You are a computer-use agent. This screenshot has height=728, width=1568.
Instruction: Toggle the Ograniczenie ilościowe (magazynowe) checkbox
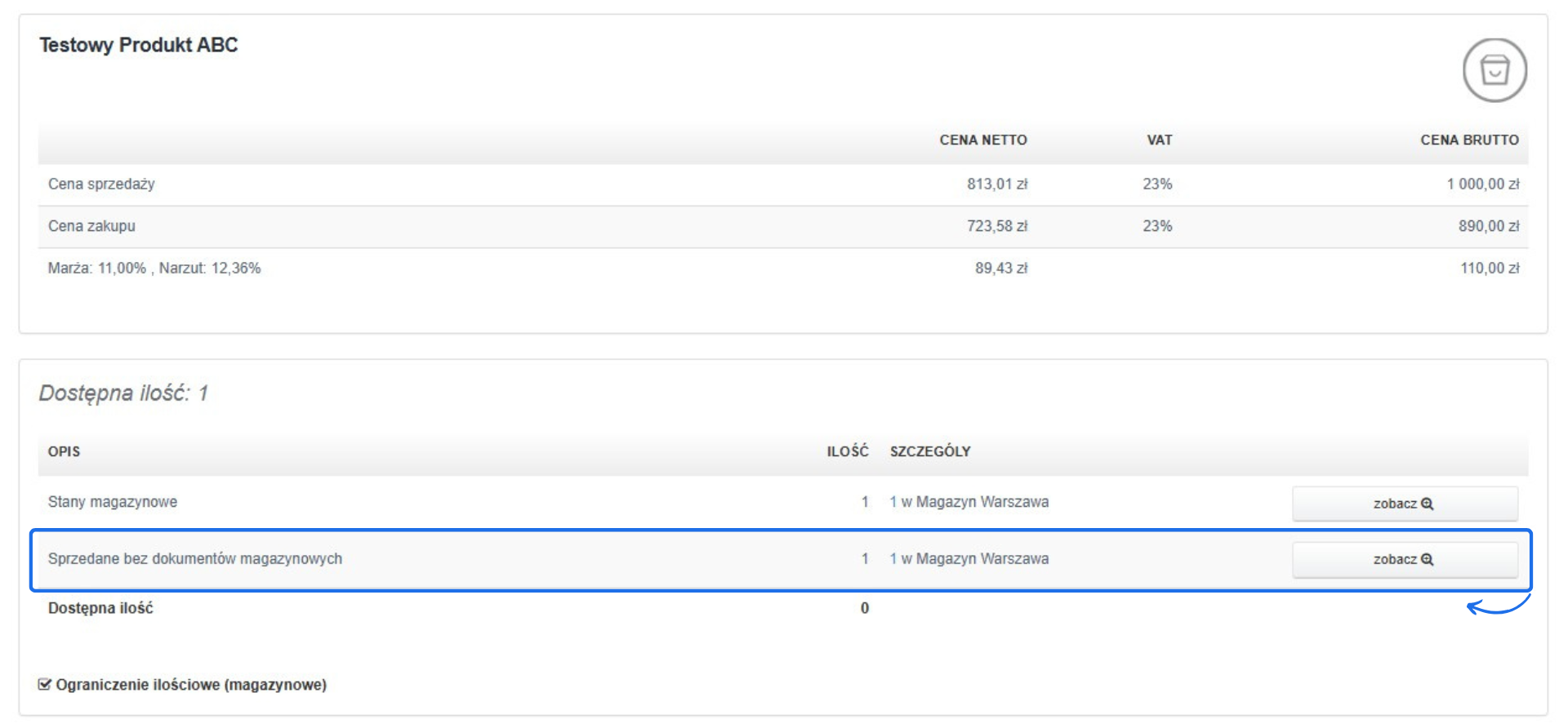click(45, 684)
